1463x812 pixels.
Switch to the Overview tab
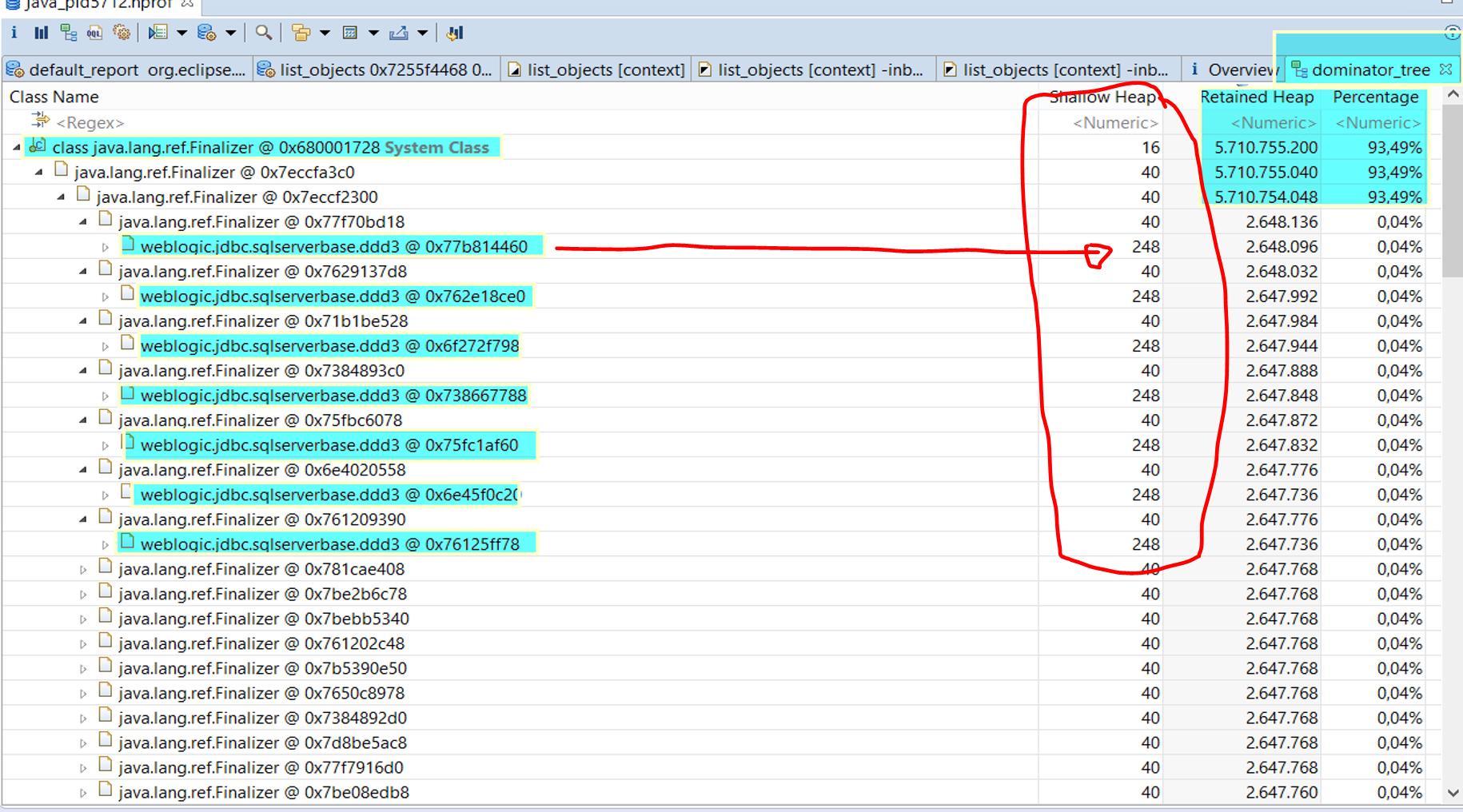(x=1232, y=70)
